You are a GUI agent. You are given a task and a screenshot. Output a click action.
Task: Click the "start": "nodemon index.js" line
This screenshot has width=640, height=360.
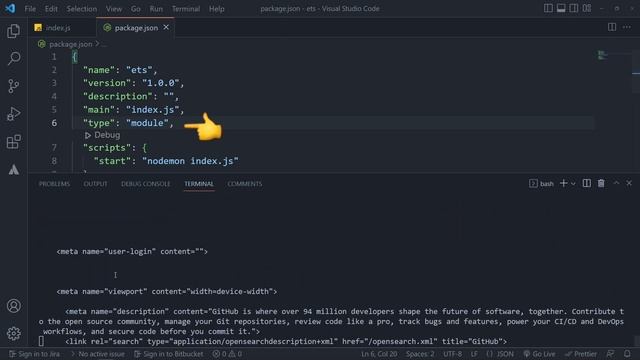click(166, 161)
